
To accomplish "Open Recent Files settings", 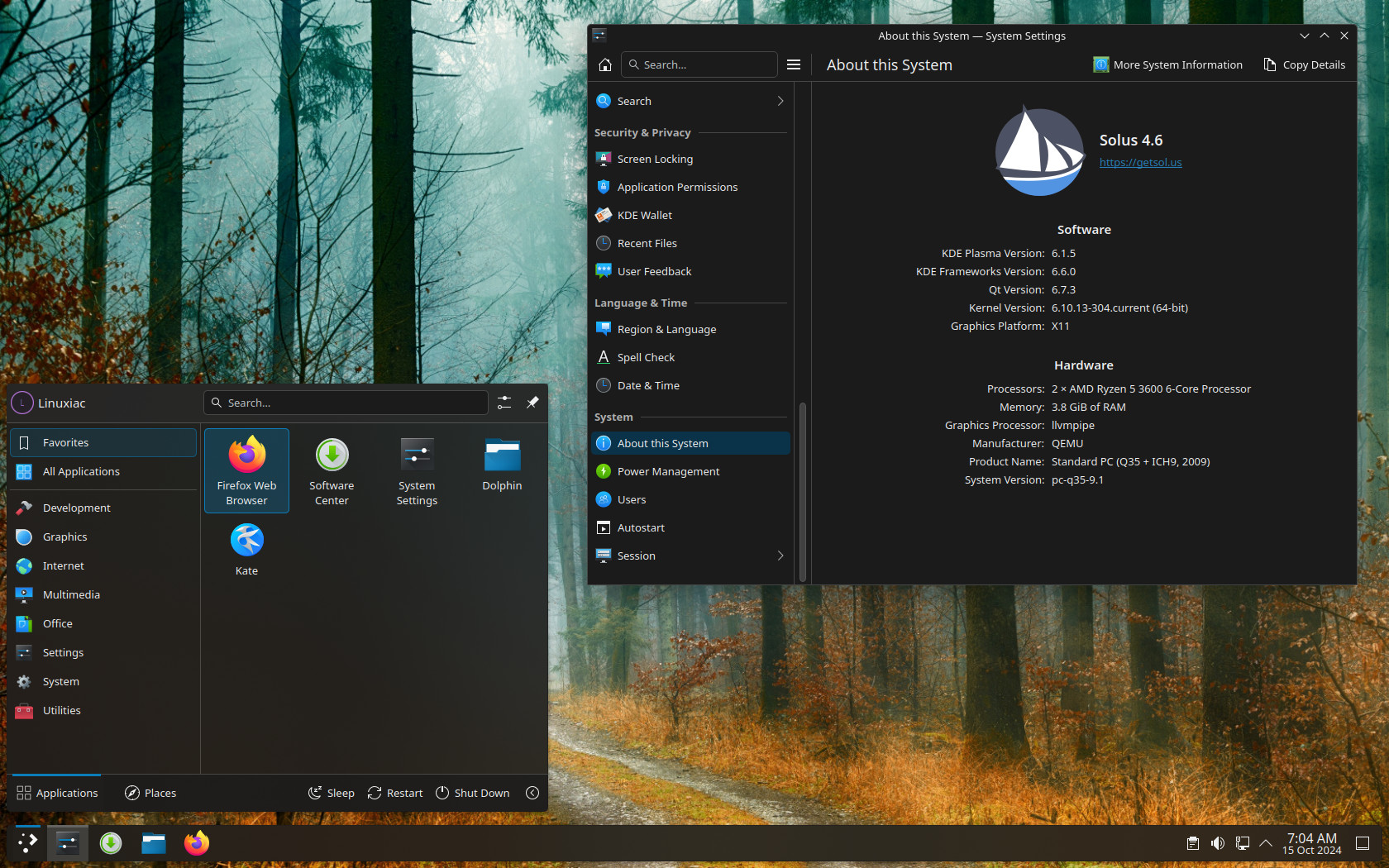I will (690, 243).
